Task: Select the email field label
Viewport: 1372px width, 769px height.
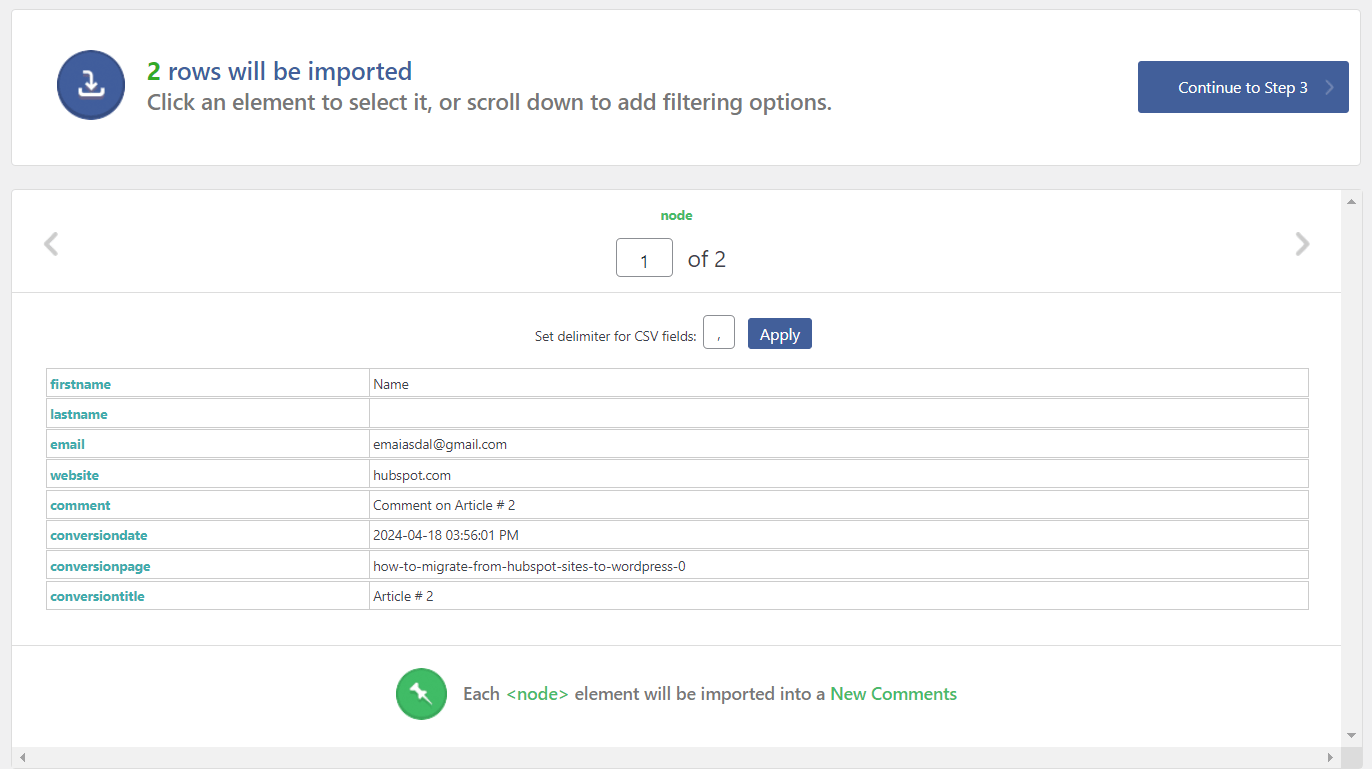Action: (x=68, y=444)
